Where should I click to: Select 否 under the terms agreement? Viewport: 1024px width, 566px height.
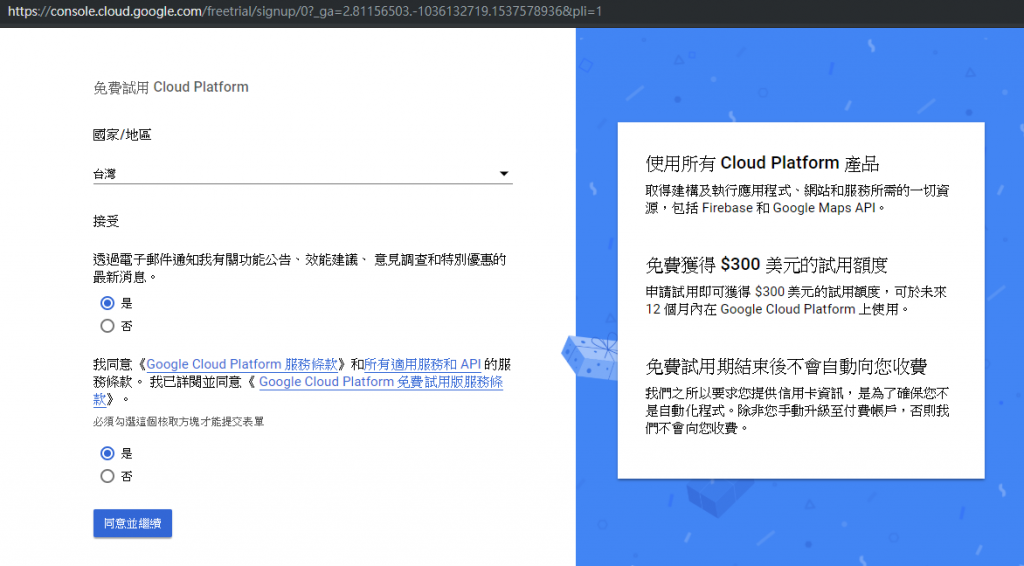point(107,476)
